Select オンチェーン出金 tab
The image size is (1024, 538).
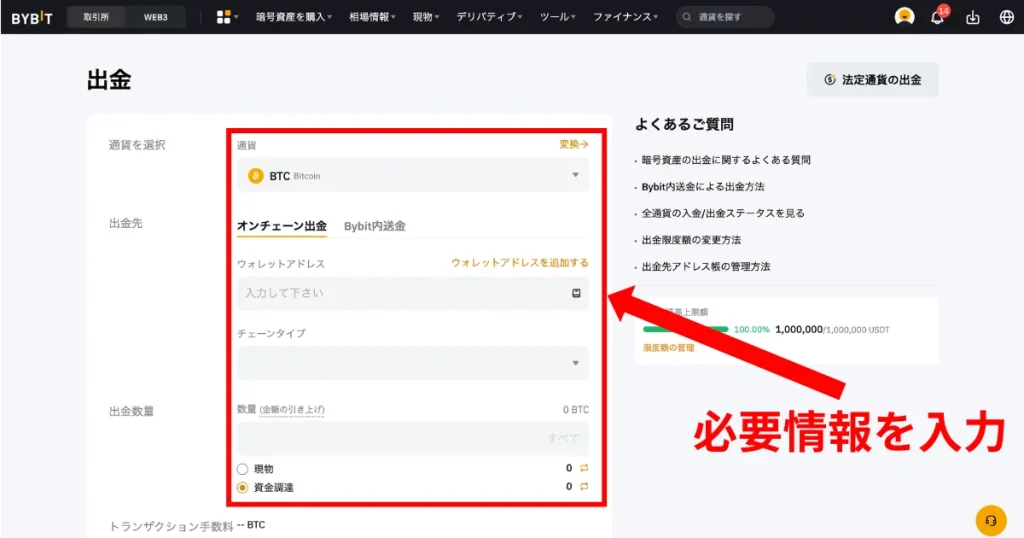281,226
